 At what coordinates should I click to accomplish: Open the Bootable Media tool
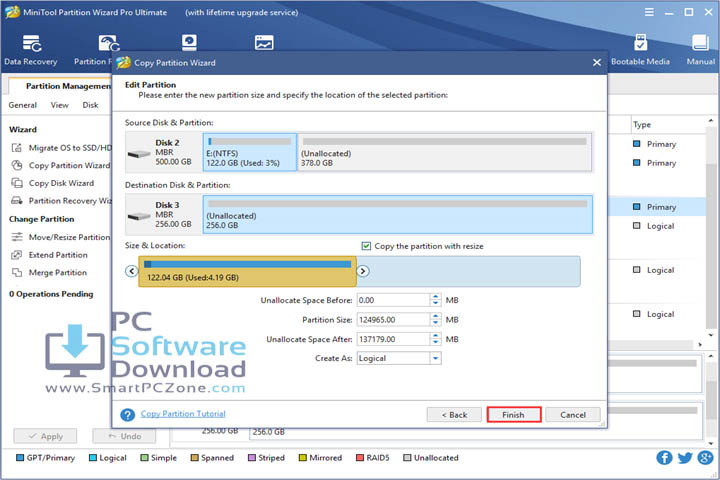(x=640, y=50)
